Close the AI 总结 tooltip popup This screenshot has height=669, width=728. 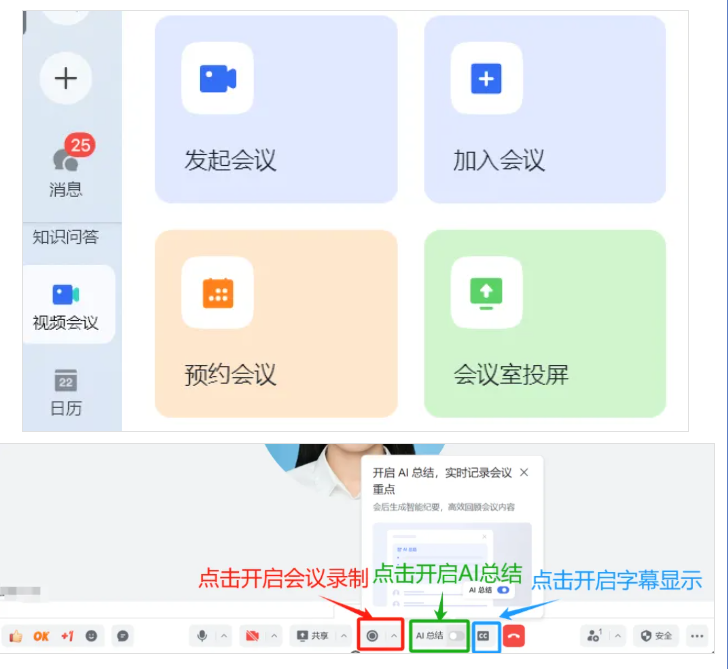(524, 472)
